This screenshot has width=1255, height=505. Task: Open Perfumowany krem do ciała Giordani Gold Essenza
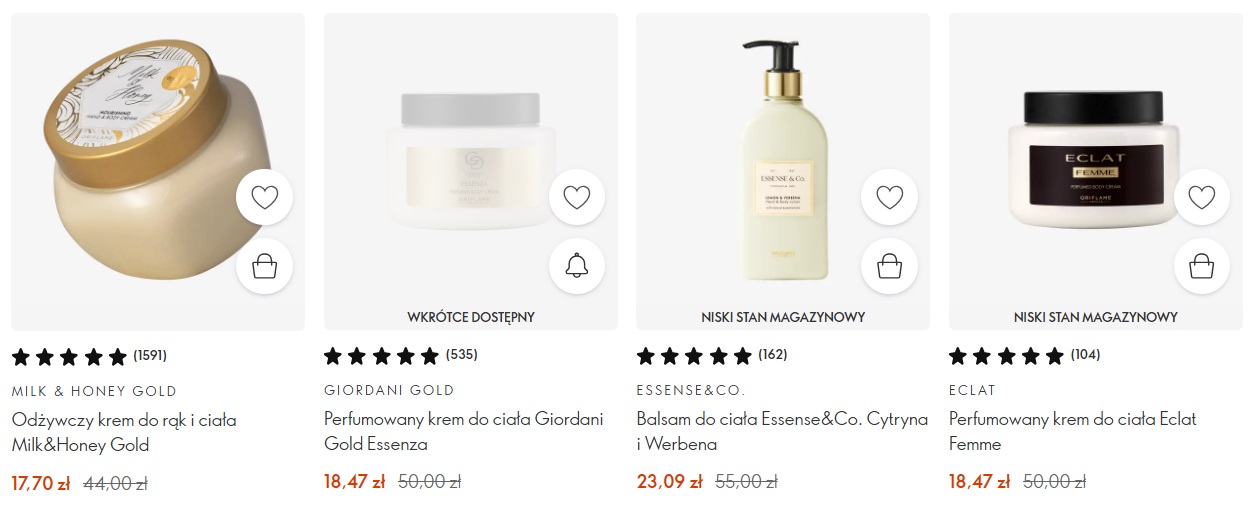[464, 432]
